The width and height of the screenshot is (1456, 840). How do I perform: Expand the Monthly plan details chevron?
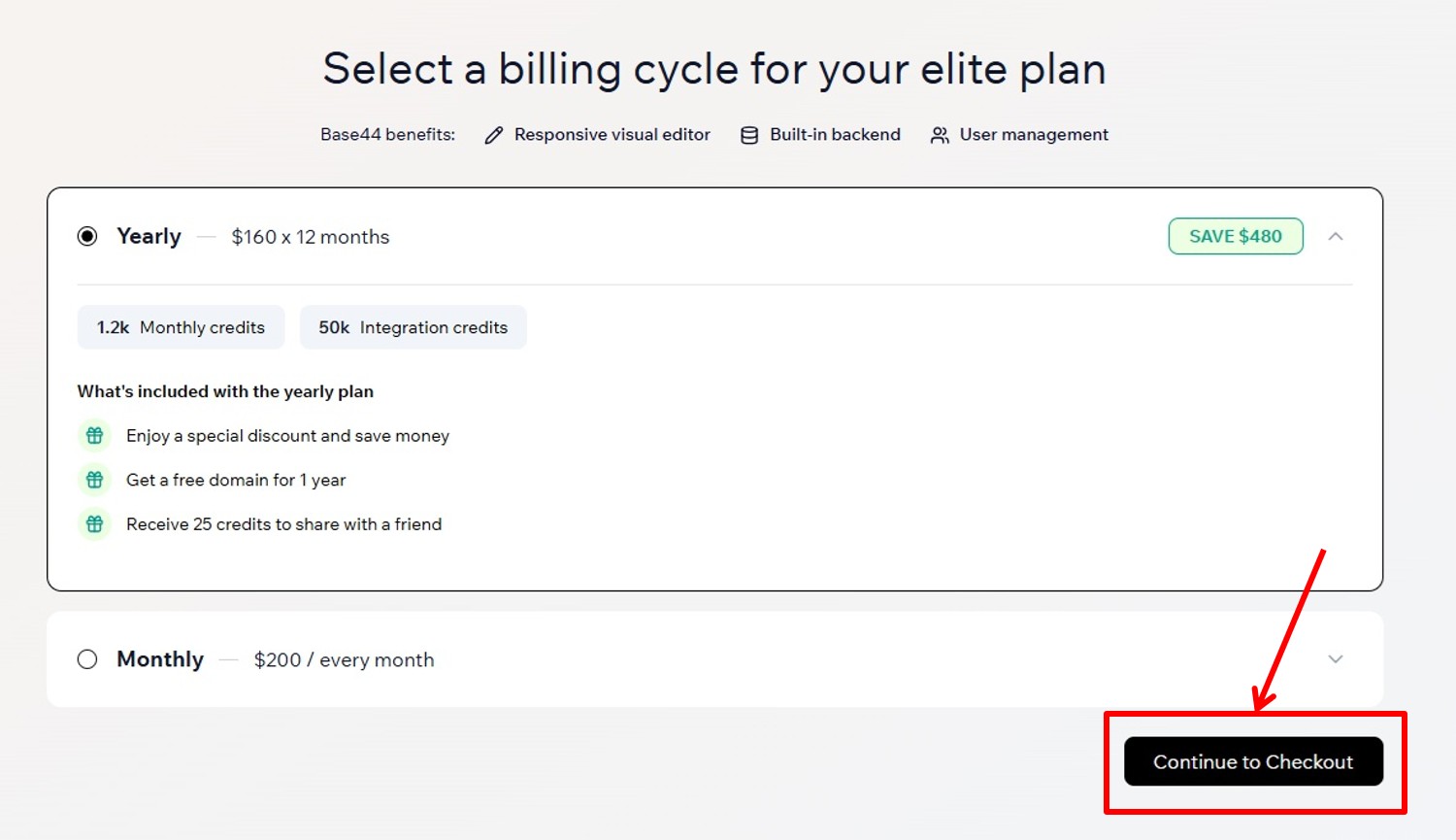tap(1336, 659)
